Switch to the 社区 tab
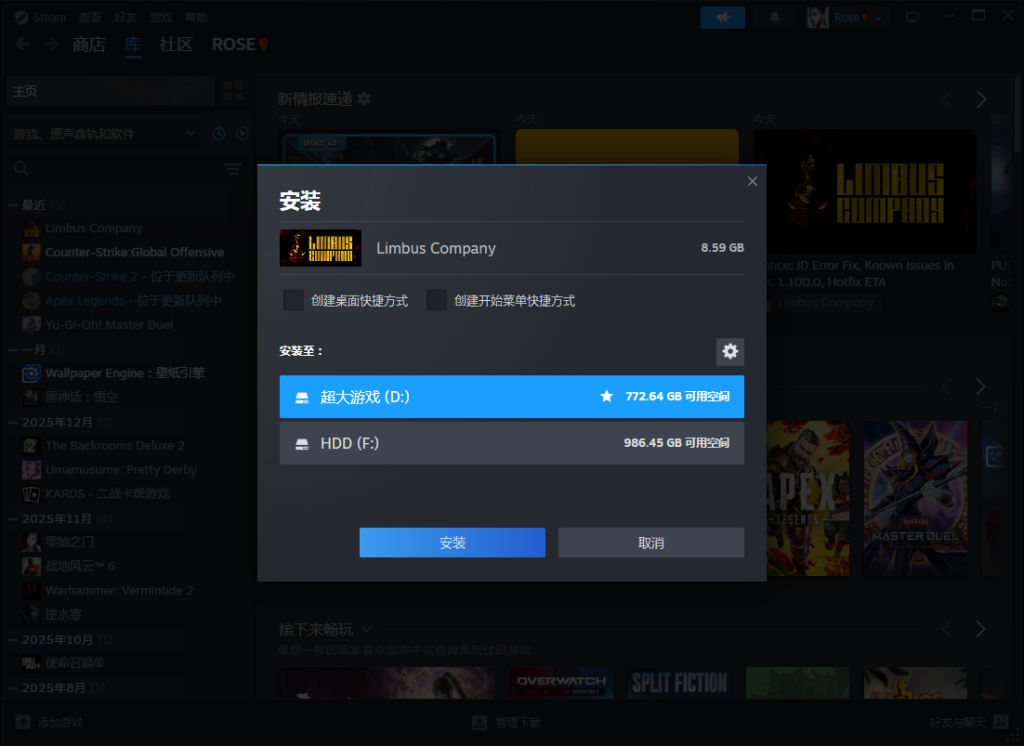 point(175,44)
